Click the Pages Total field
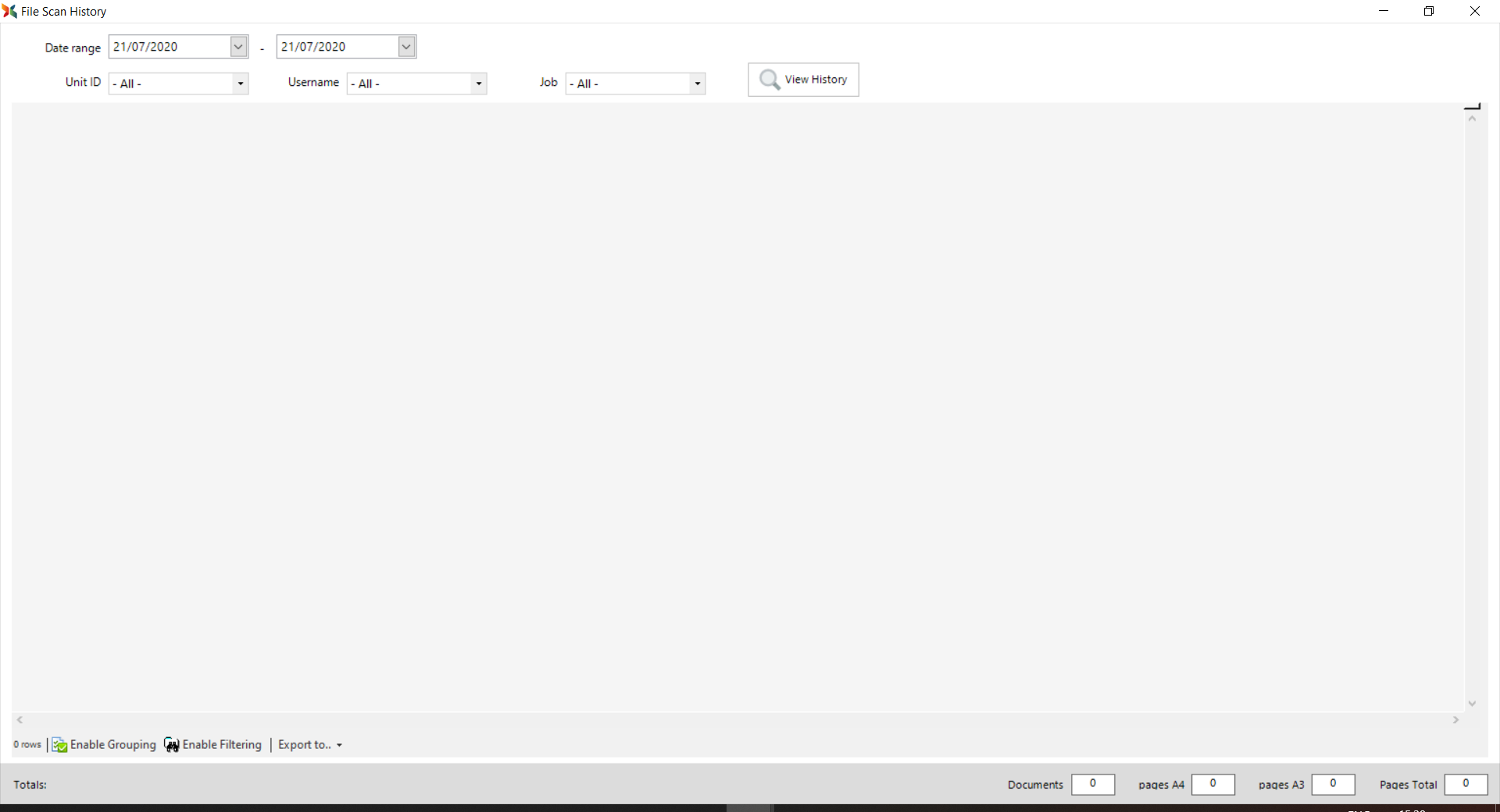Screen dimensions: 1500x812 1466,784
